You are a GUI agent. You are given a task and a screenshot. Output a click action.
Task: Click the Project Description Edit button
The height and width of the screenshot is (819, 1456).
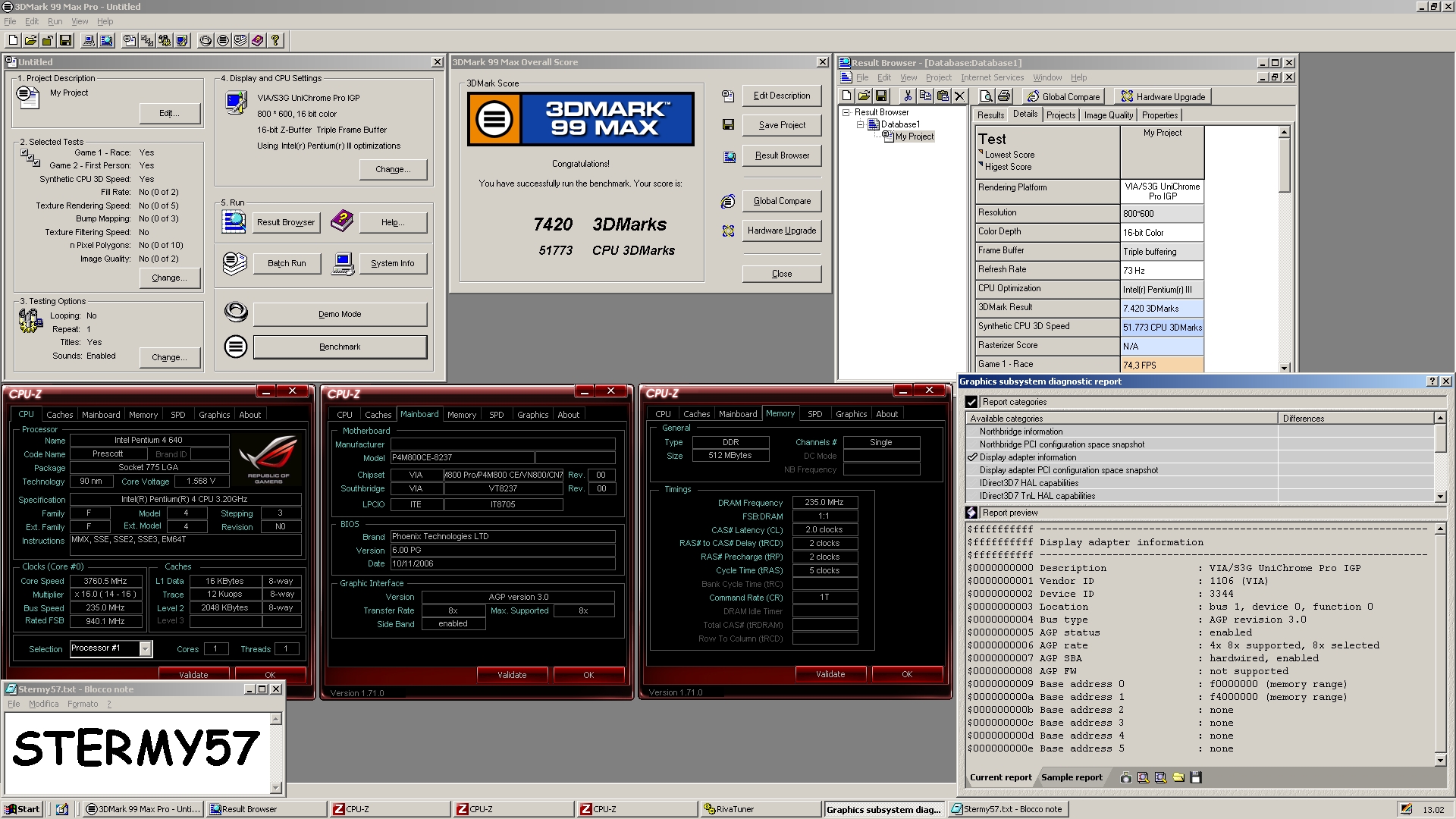pos(169,113)
